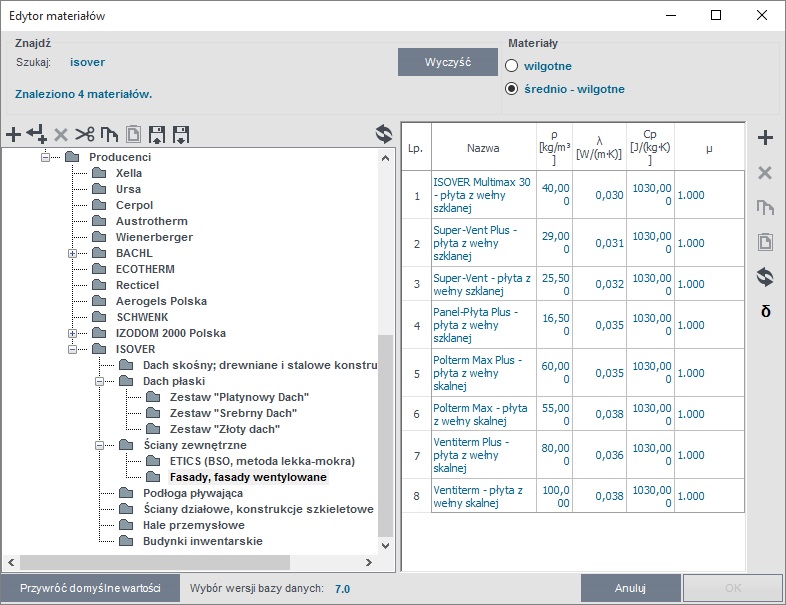Image resolution: width=786 pixels, height=605 pixels.
Task: Click the ISOVER Multimax 30 material row
Action: tap(573, 195)
